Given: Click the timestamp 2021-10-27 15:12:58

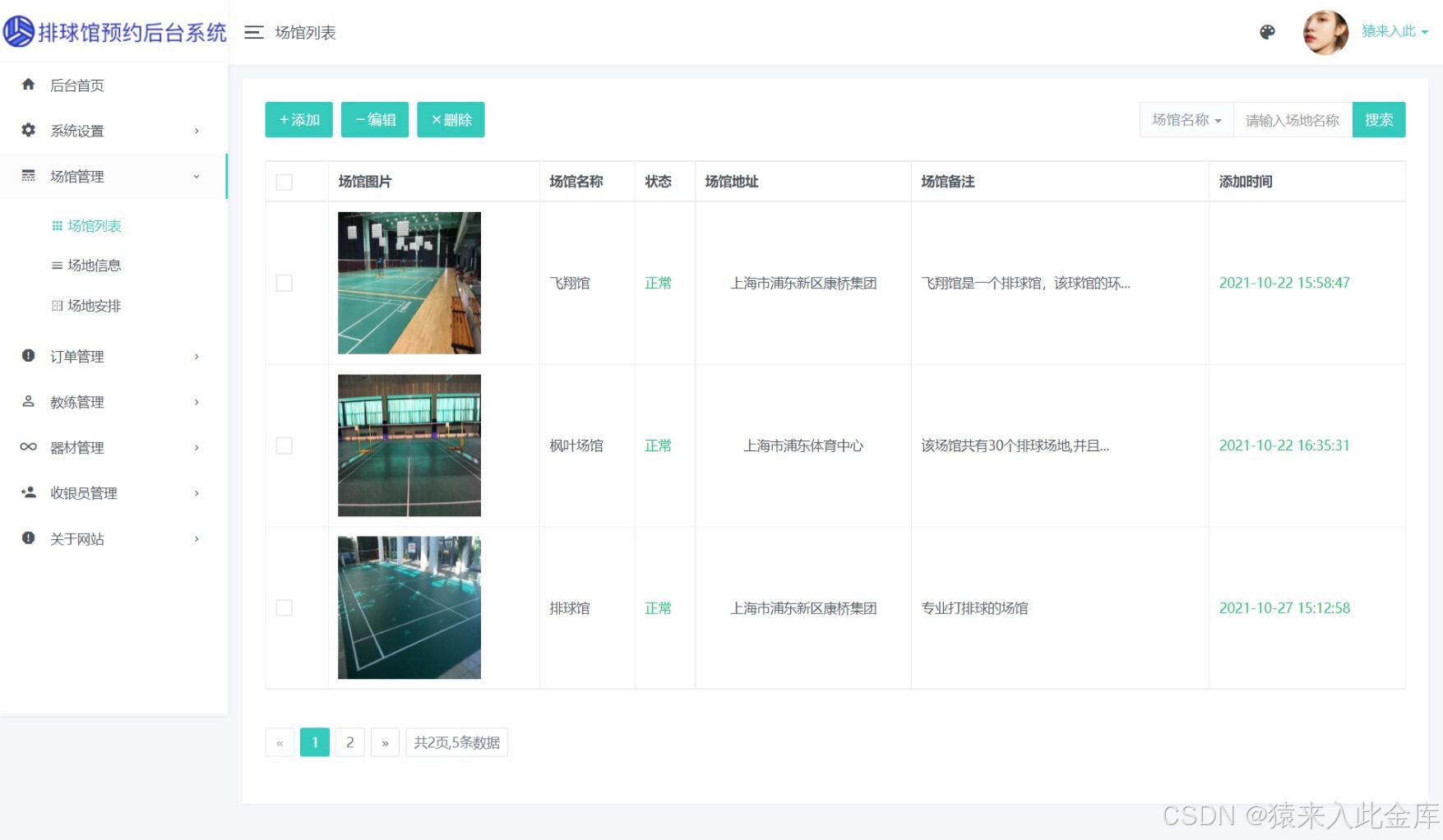Looking at the screenshot, I should coord(1284,608).
